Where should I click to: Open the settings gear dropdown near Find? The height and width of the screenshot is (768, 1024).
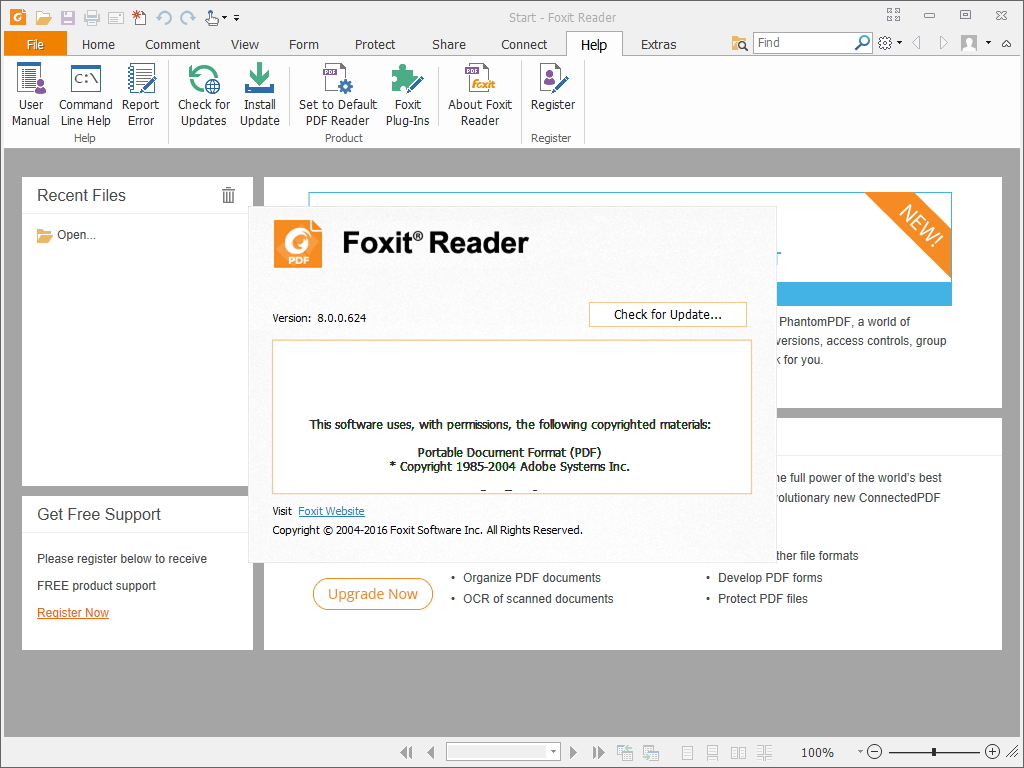click(x=890, y=44)
